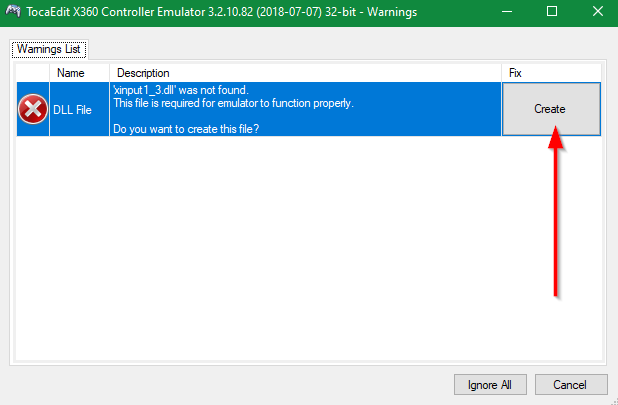Select the DLL File name cell
The width and height of the screenshot is (618, 405).
point(79,109)
